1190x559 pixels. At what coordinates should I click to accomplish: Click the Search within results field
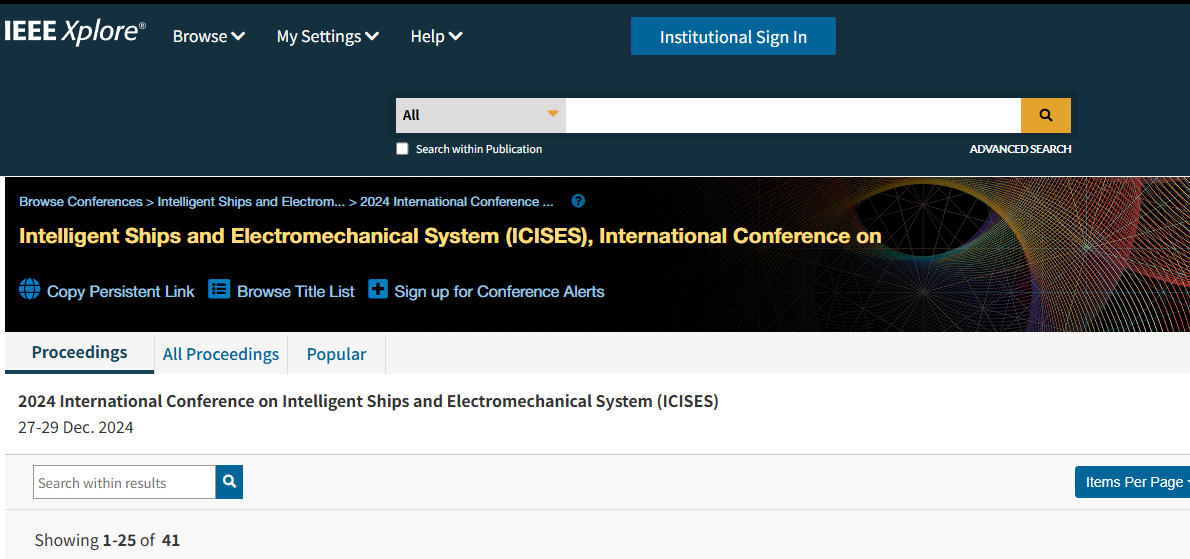124,482
